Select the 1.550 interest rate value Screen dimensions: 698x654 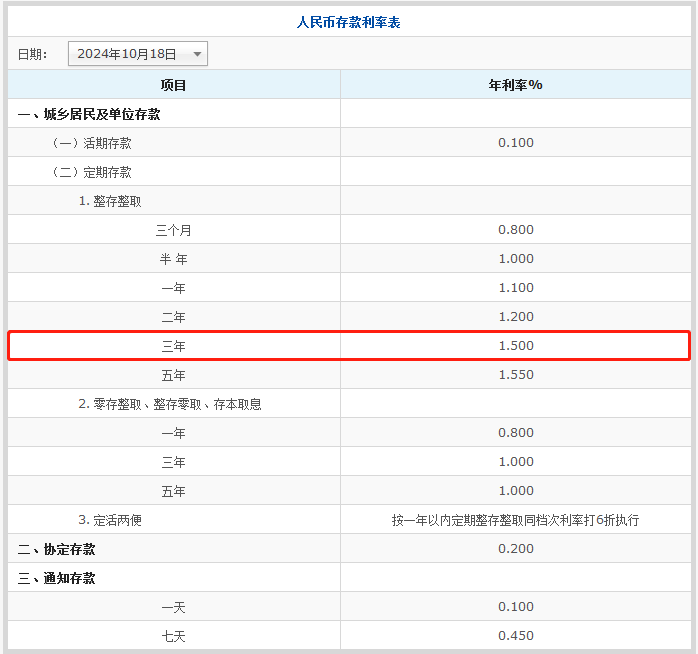516,375
